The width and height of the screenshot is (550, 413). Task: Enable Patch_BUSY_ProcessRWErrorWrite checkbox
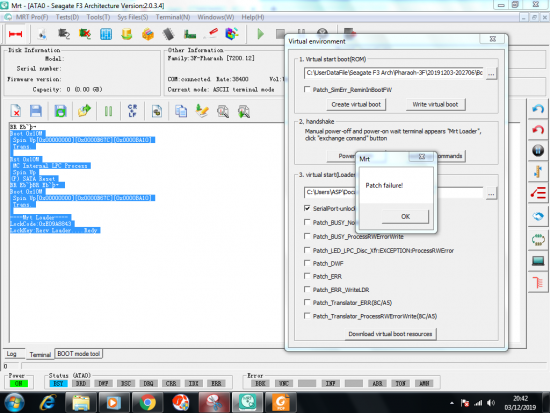(x=307, y=236)
